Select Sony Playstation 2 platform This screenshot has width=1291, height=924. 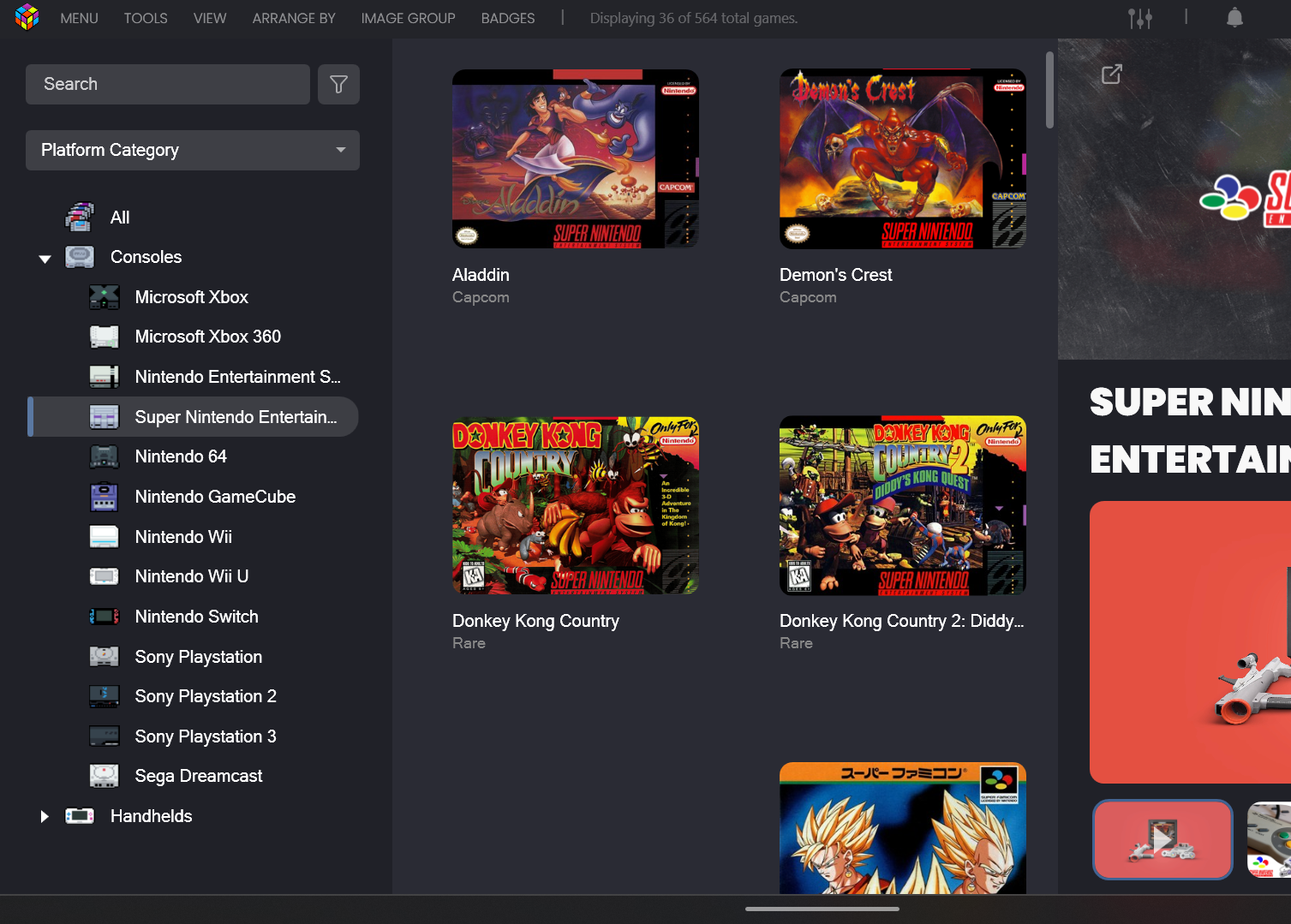(x=206, y=696)
